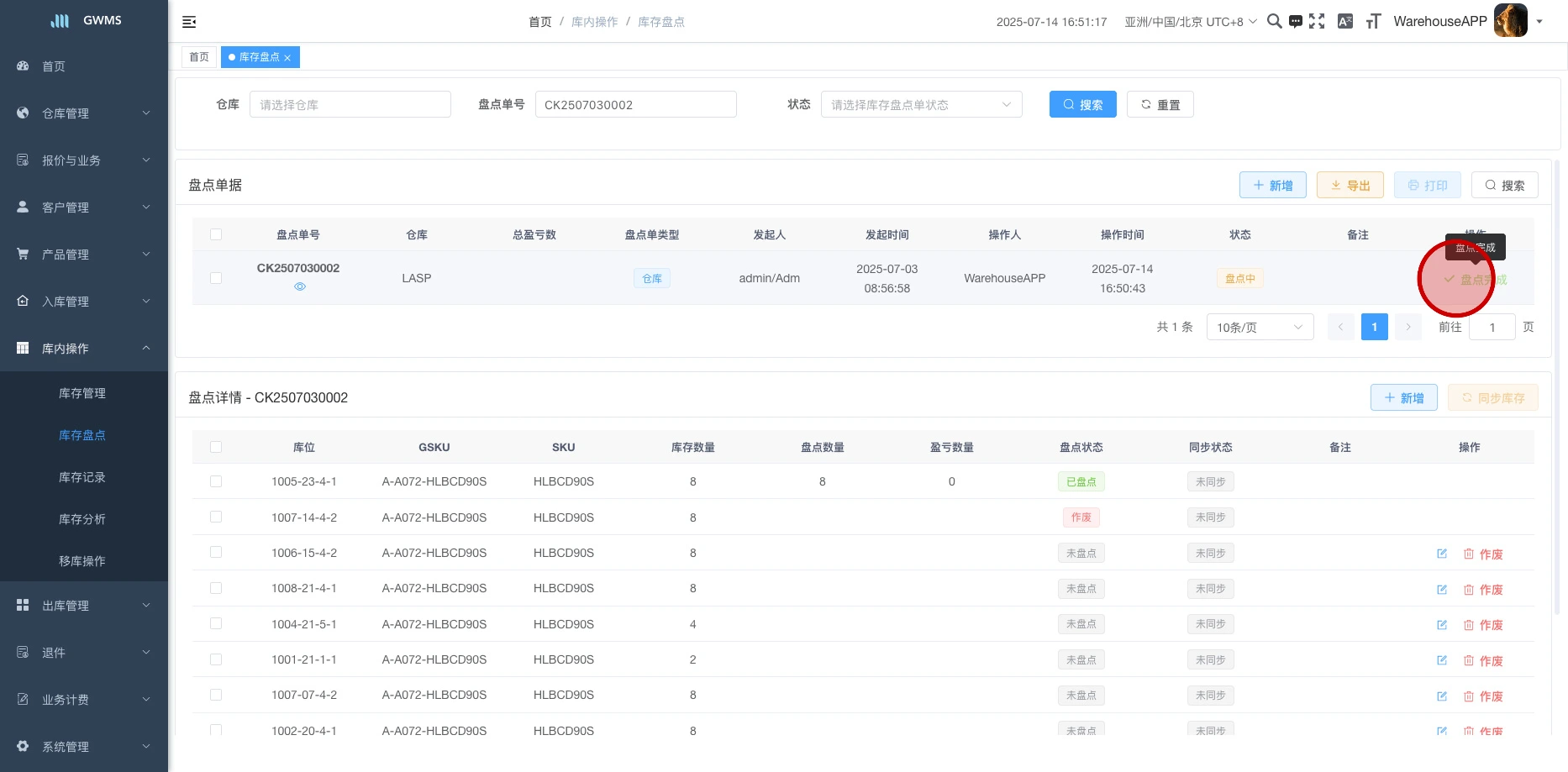The width and height of the screenshot is (1568, 772).
Task: Click eye icon under CK2507030002
Action: 300,286
